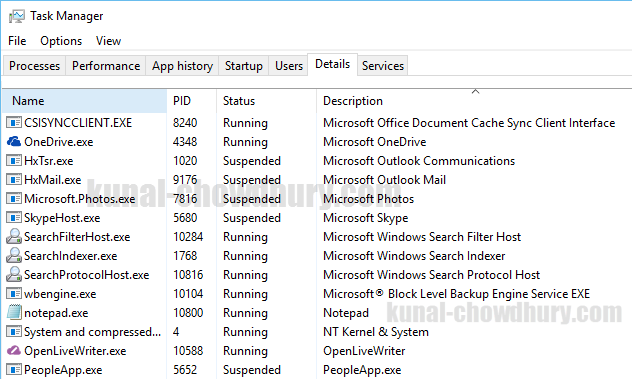632x379 pixels.
Task: Select the SearchFilterHost.exe search icon
Action: point(14,236)
